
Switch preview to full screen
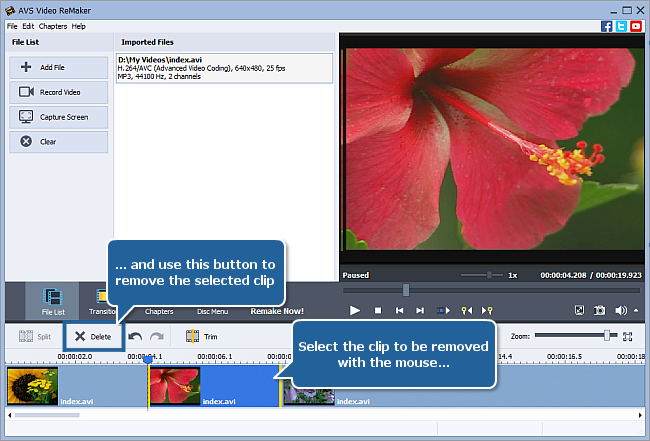click(579, 310)
